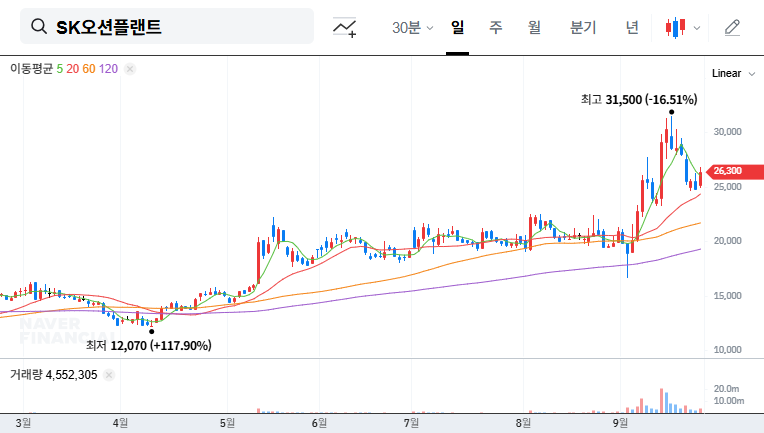The height and width of the screenshot is (433, 764).
Task: Select the 60-day moving average value
Action: point(89,69)
